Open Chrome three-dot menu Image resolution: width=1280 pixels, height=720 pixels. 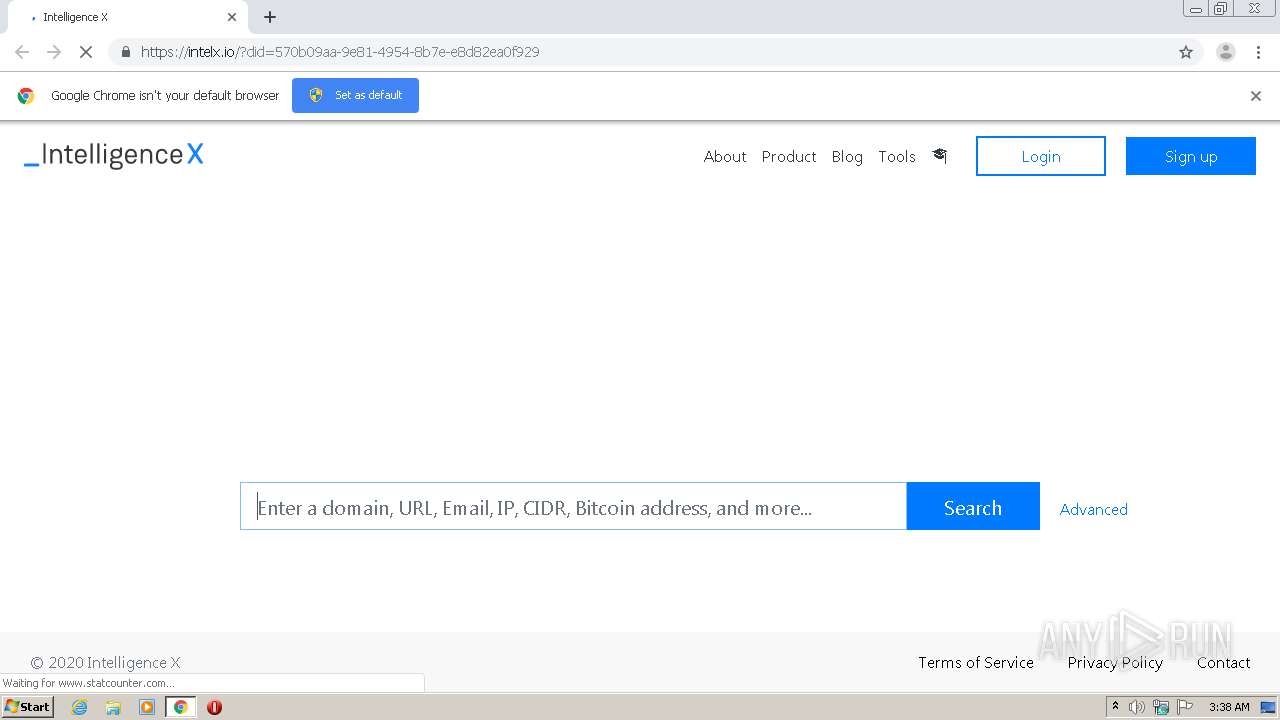[x=1258, y=52]
